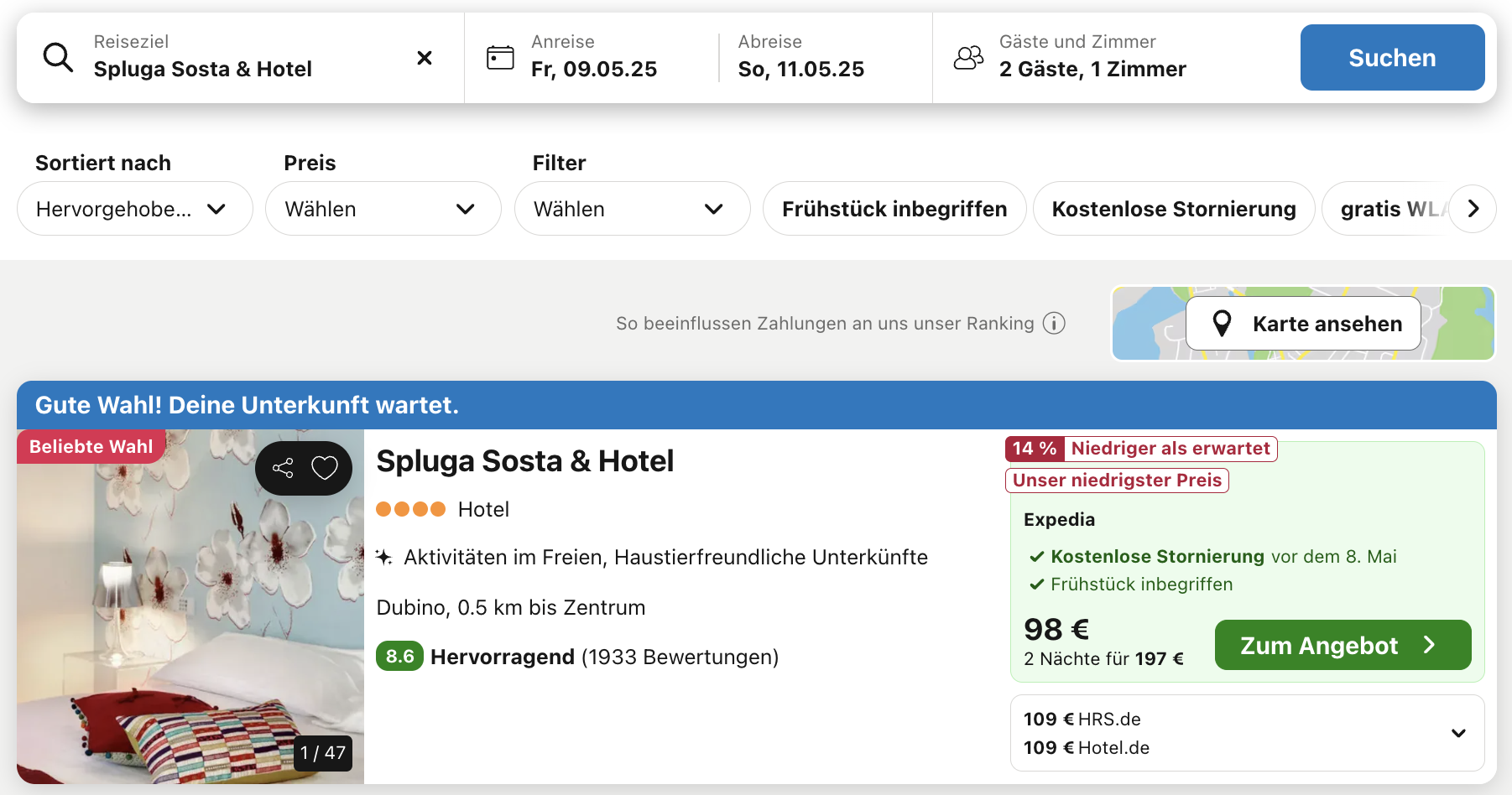Click the search magnifier icon
Viewport: 1512px width, 795px height.
[x=58, y=58]
